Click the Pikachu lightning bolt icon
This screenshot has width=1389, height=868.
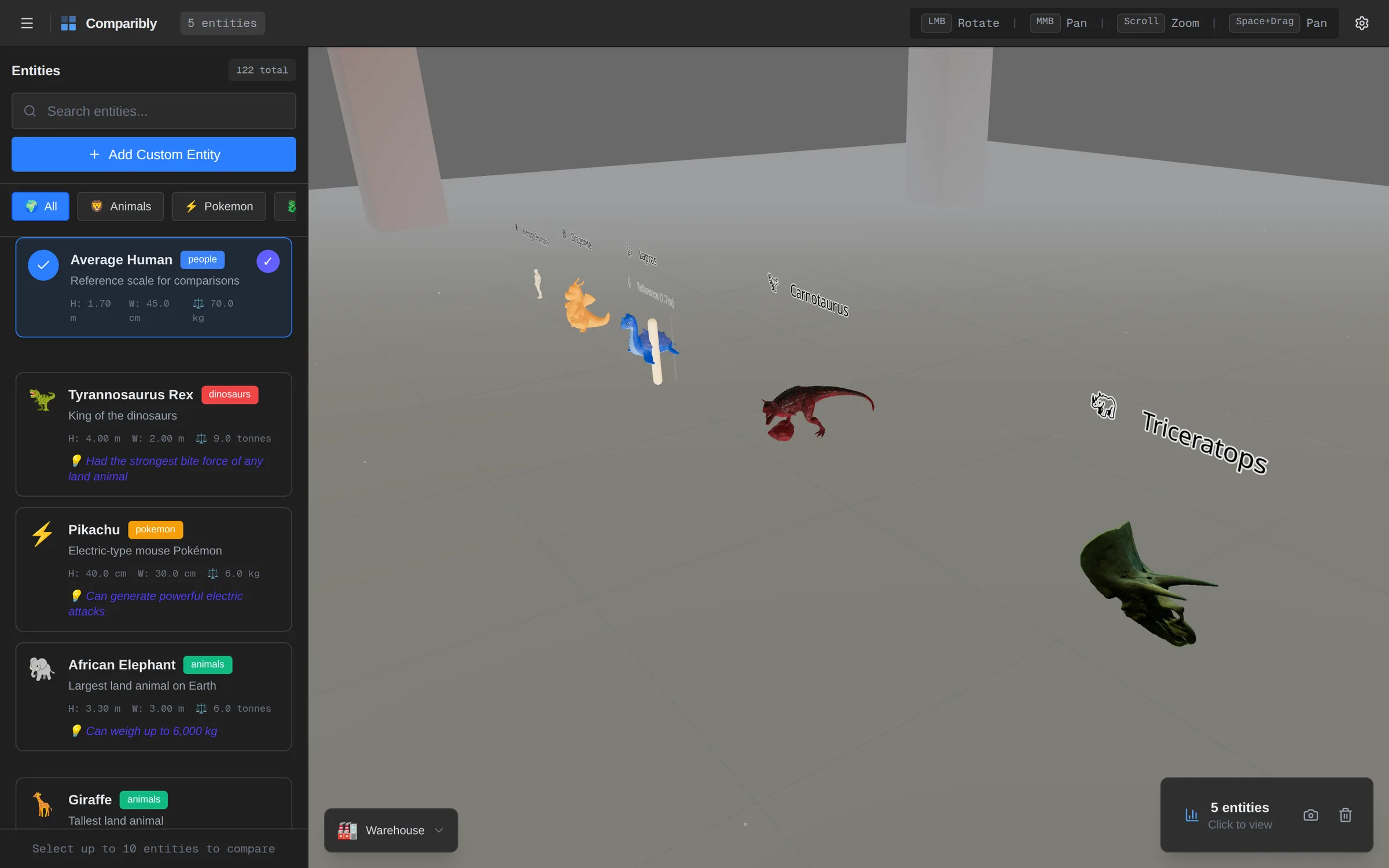42,534
